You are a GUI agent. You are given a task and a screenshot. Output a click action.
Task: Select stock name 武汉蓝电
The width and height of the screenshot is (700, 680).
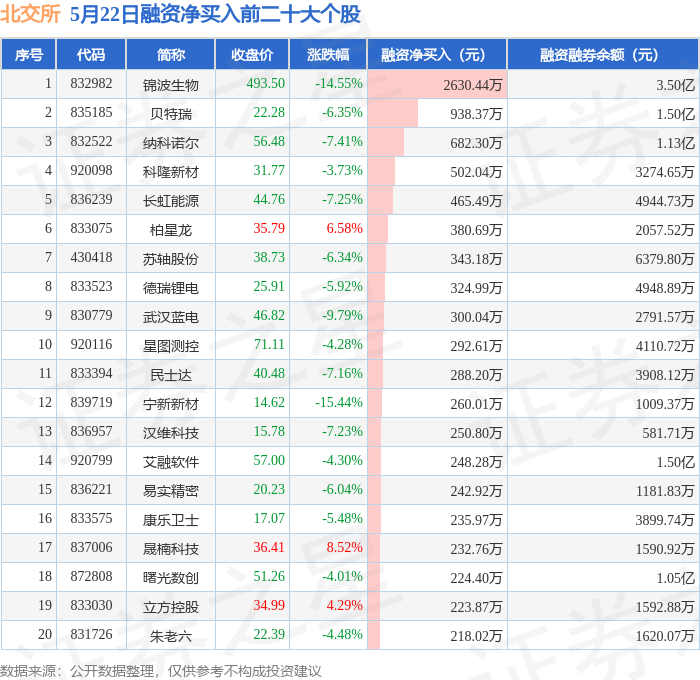coord(171,317)
